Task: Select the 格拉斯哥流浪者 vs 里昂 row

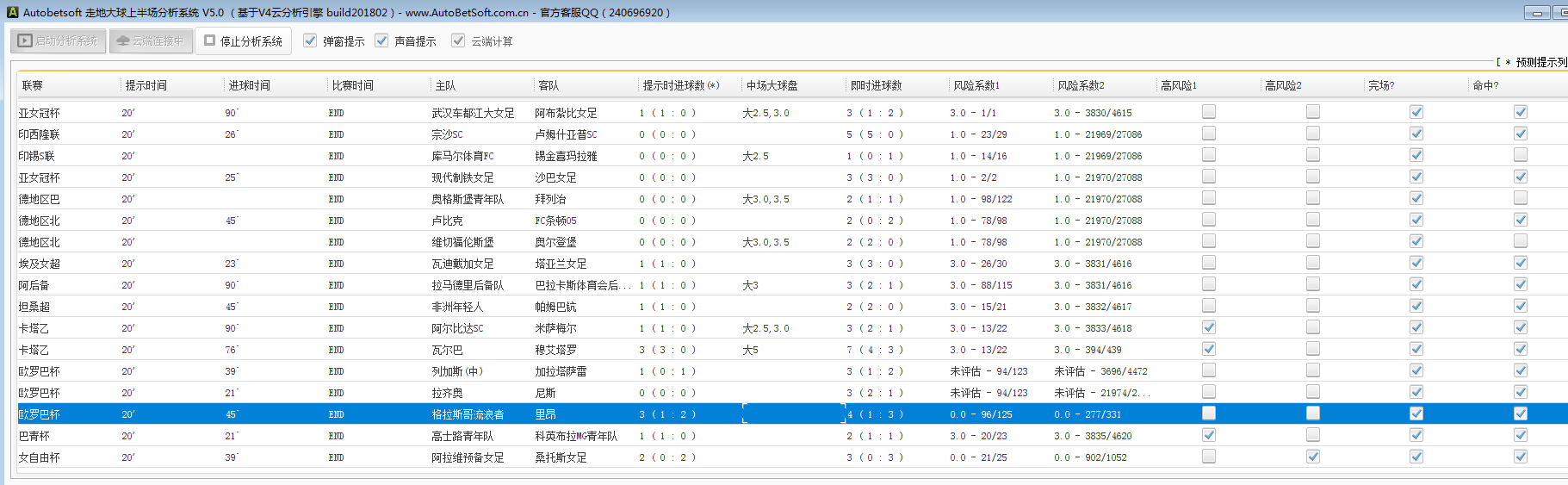Action: coord(468,414)
